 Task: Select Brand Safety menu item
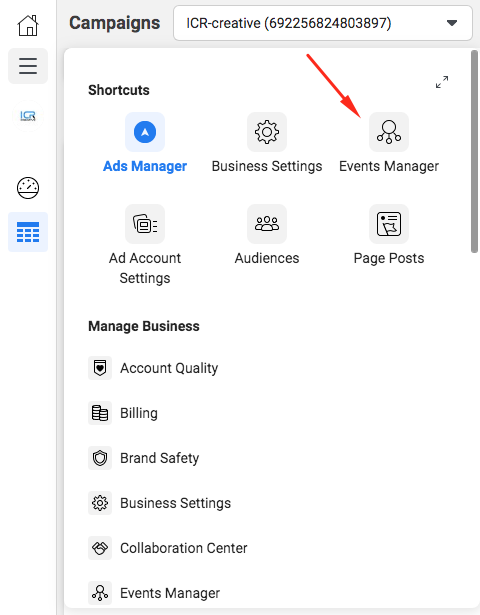(144, 458)
